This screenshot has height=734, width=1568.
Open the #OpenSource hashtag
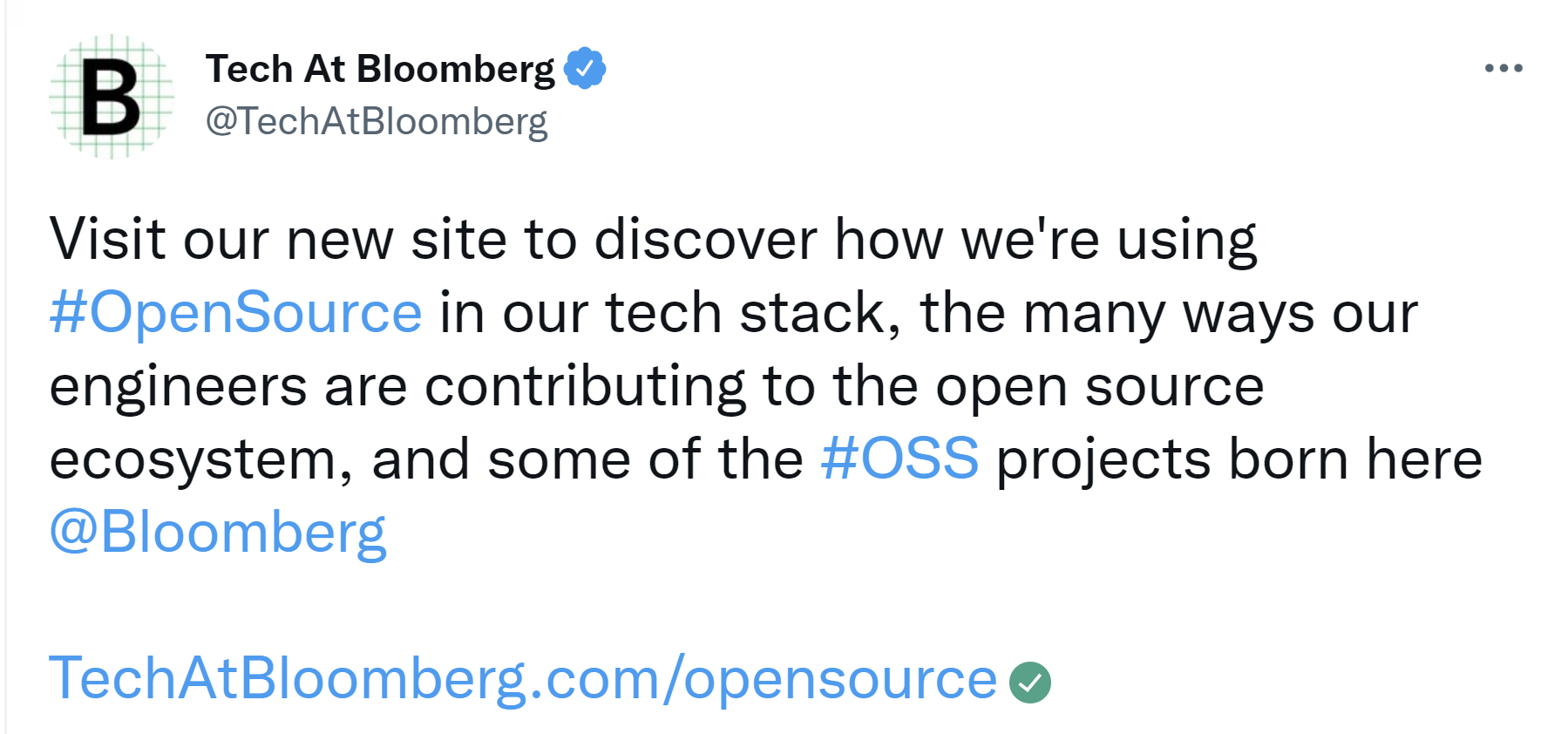pyautogui.click(x=235, y=312)
